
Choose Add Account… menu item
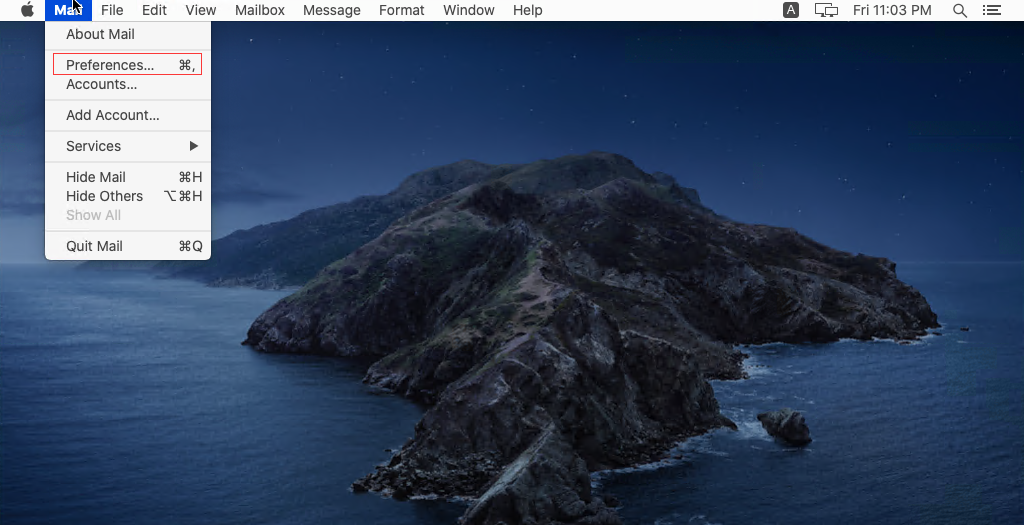(x=112, y=115)
